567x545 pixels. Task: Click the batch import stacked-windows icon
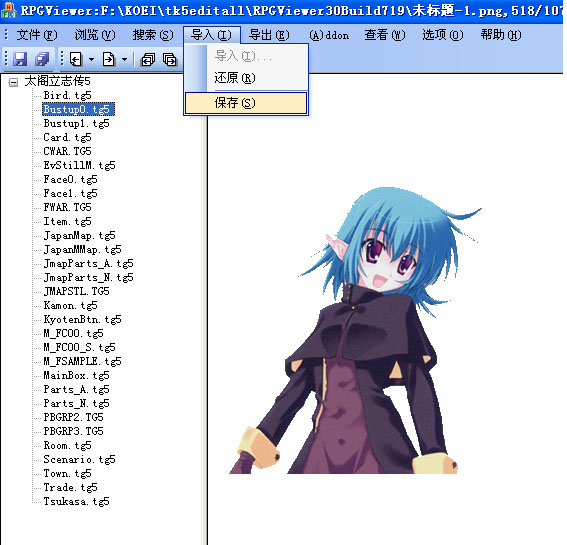pos(148,59)
